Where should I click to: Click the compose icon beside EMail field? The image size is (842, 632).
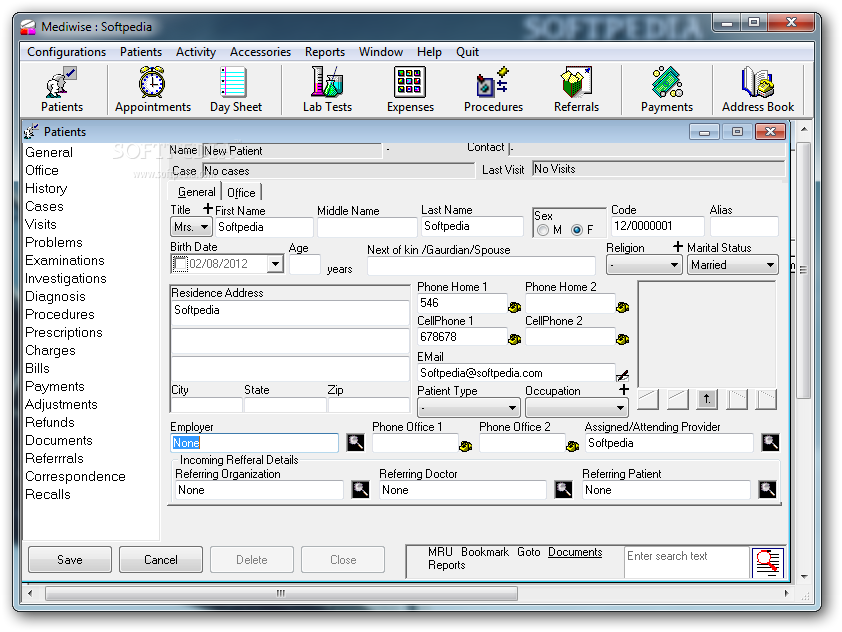tap(622, 375)
